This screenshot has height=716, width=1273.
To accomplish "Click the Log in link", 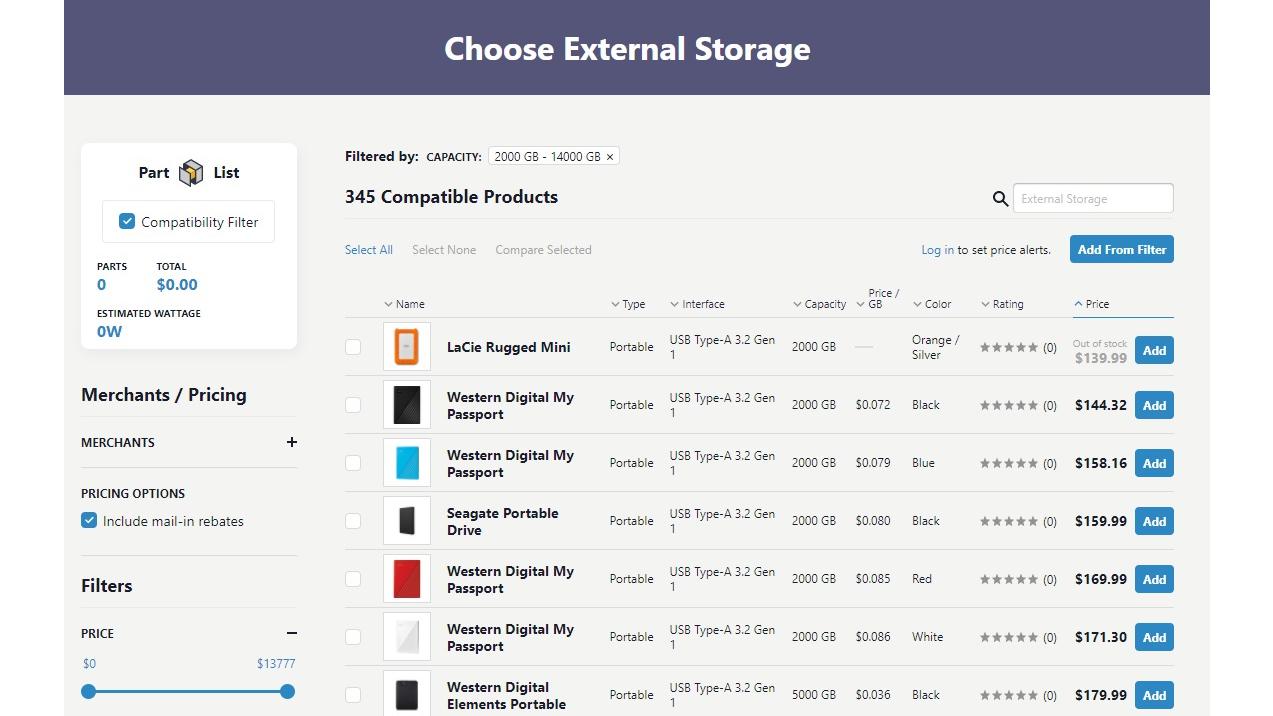I will tap(937, 250).
